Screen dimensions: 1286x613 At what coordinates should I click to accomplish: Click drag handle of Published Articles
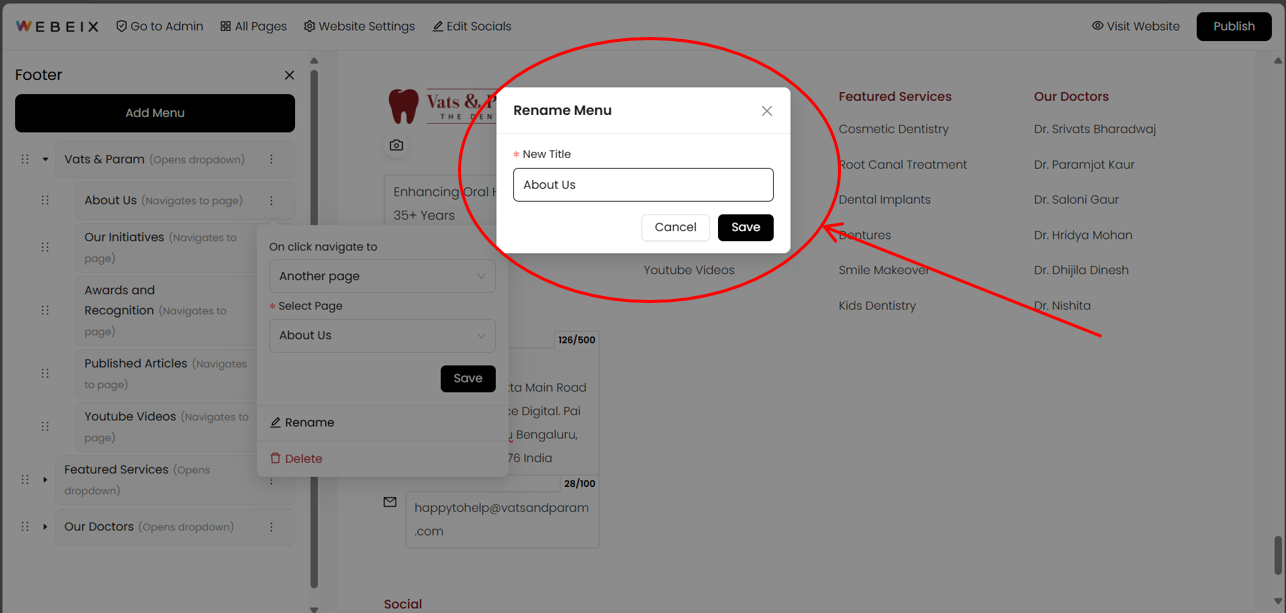(45, 373)
